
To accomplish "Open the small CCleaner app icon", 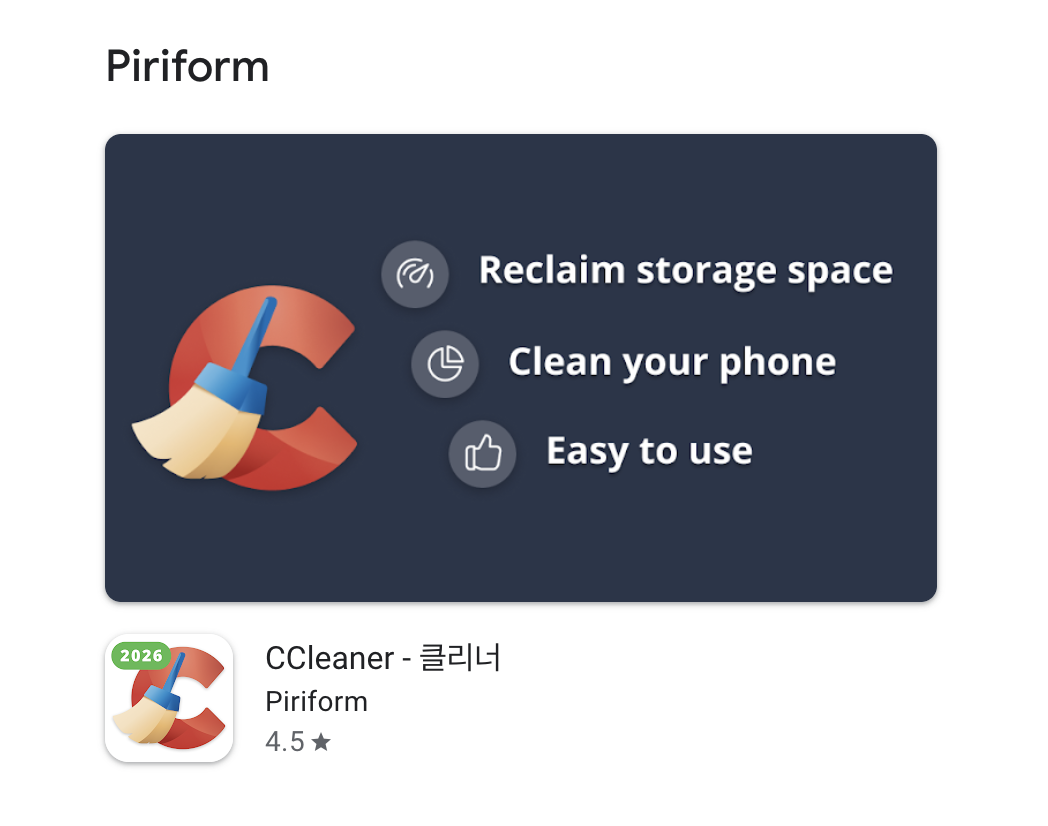I will [169, 698].
